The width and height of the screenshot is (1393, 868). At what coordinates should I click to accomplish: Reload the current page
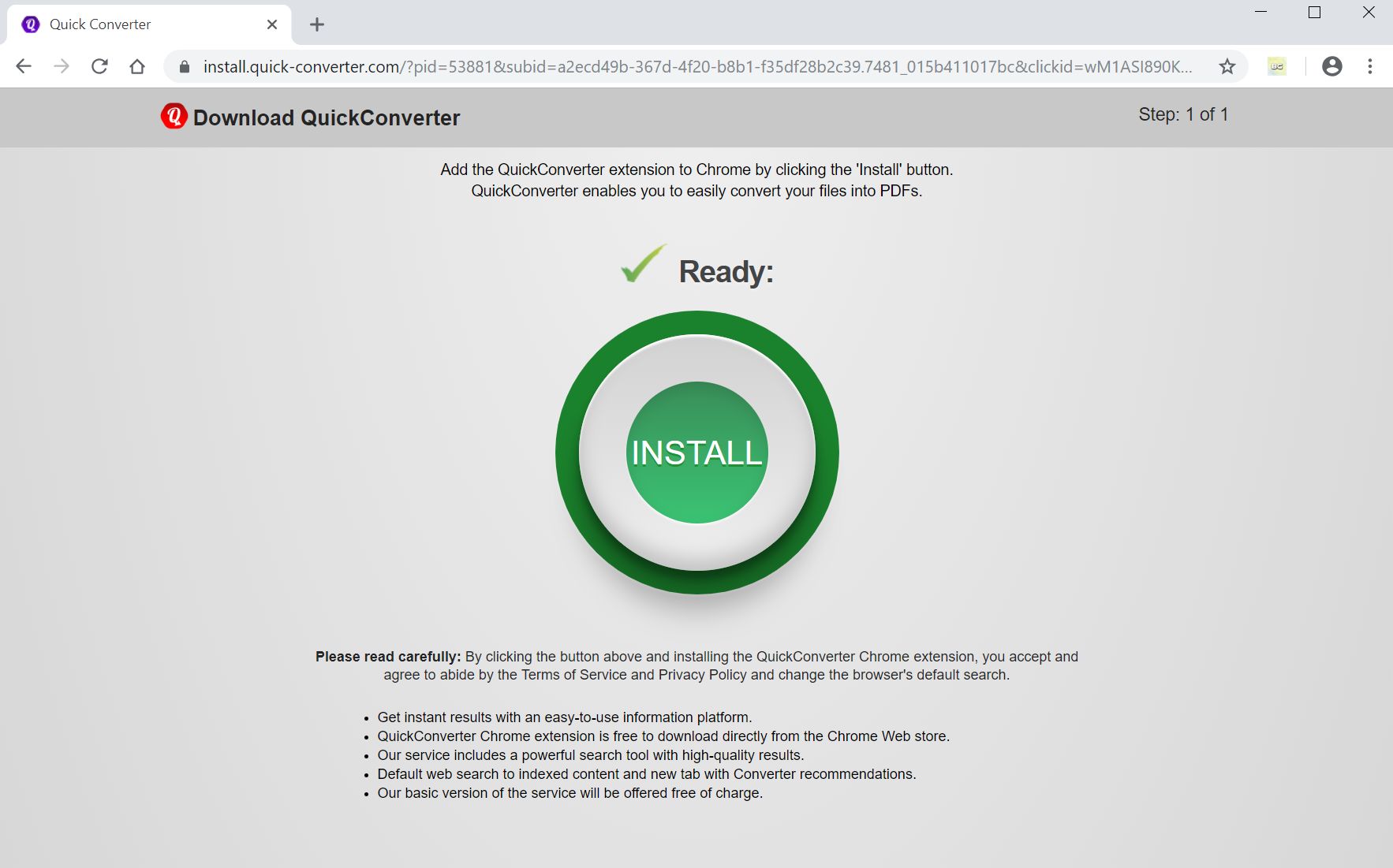99,66
